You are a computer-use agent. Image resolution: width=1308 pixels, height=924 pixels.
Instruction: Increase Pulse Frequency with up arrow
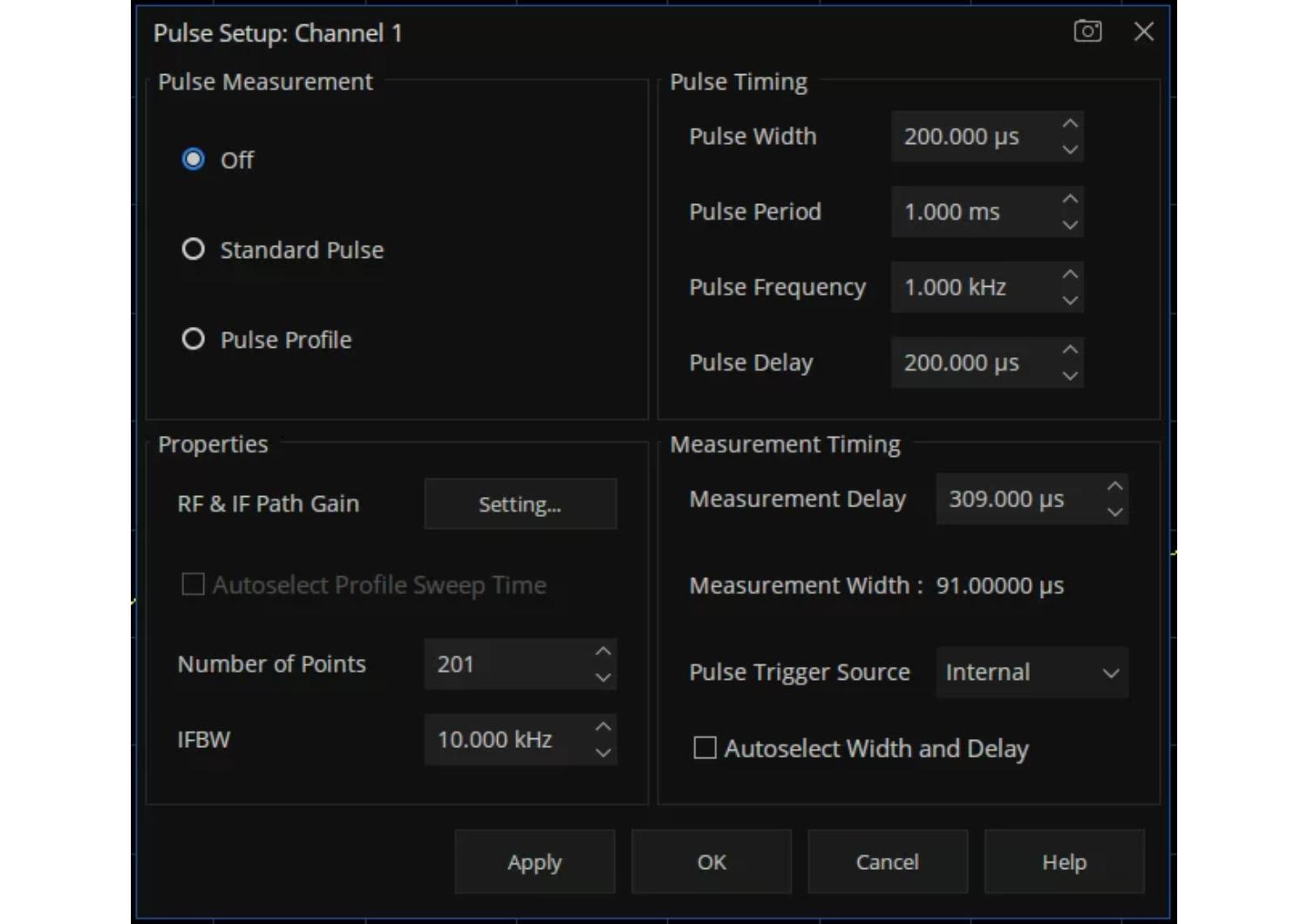[x=1070, y=275]
